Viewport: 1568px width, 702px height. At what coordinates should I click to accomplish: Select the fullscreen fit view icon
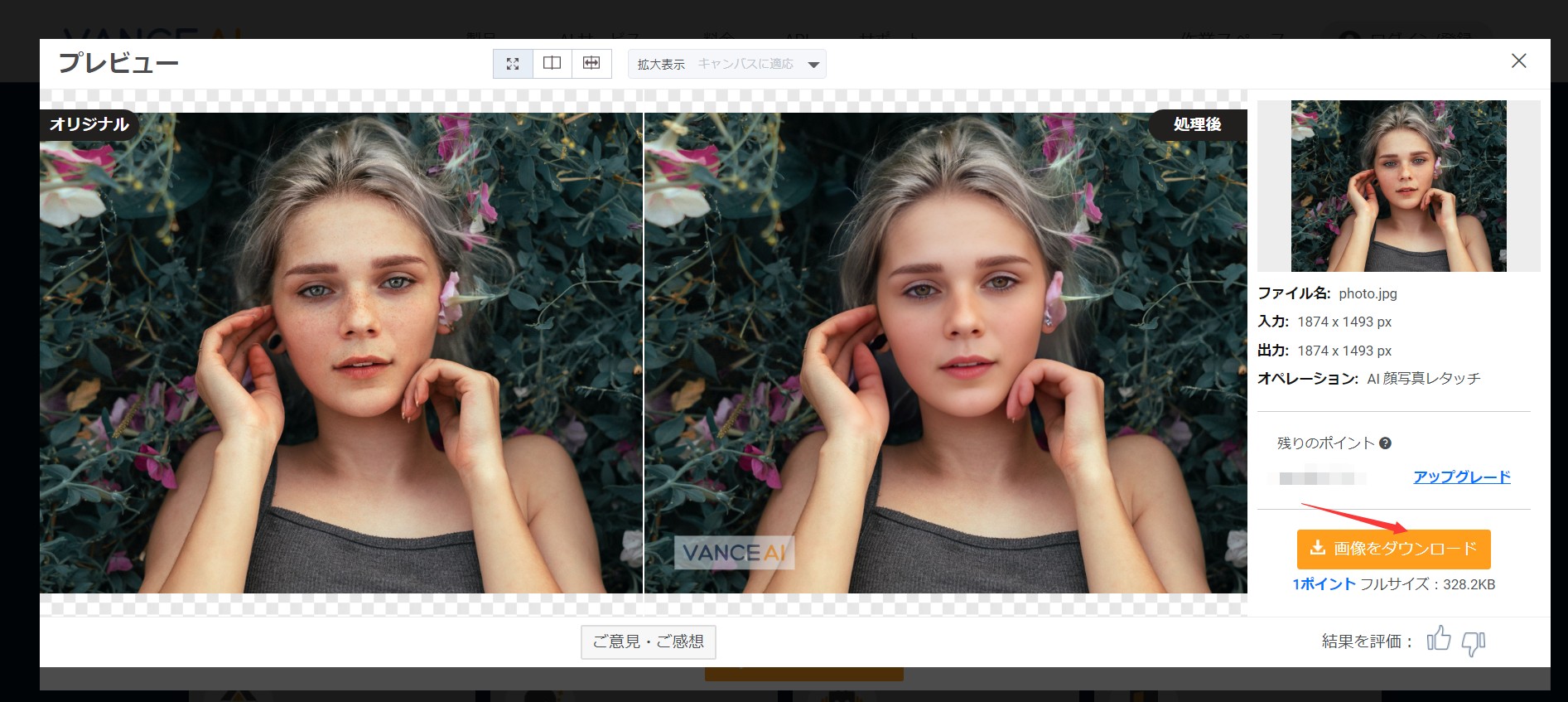513,64
